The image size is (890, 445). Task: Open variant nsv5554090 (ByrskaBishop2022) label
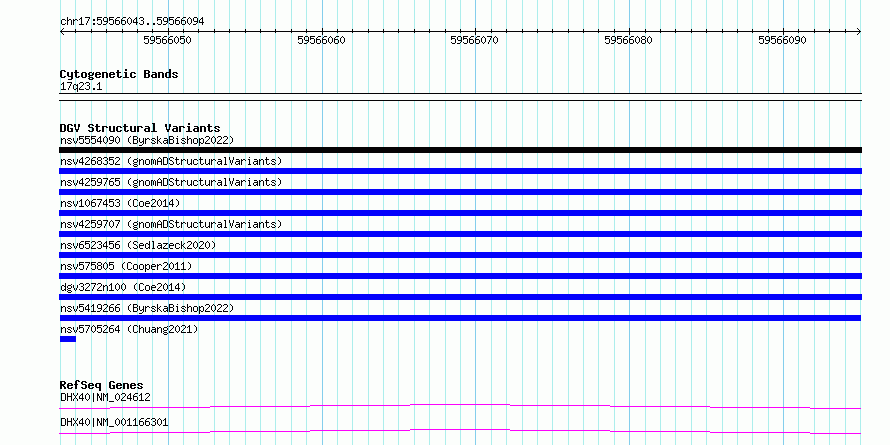coord(147,140)
